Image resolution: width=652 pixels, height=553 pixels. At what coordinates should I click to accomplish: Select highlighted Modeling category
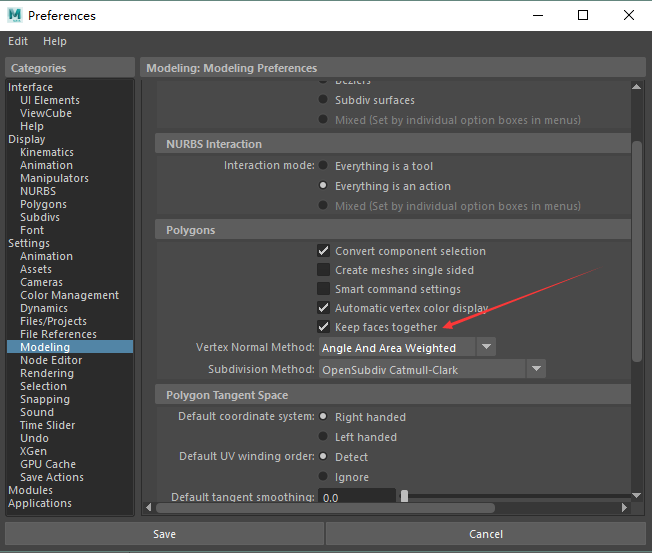pyautogui.click(x=70, y=347)
